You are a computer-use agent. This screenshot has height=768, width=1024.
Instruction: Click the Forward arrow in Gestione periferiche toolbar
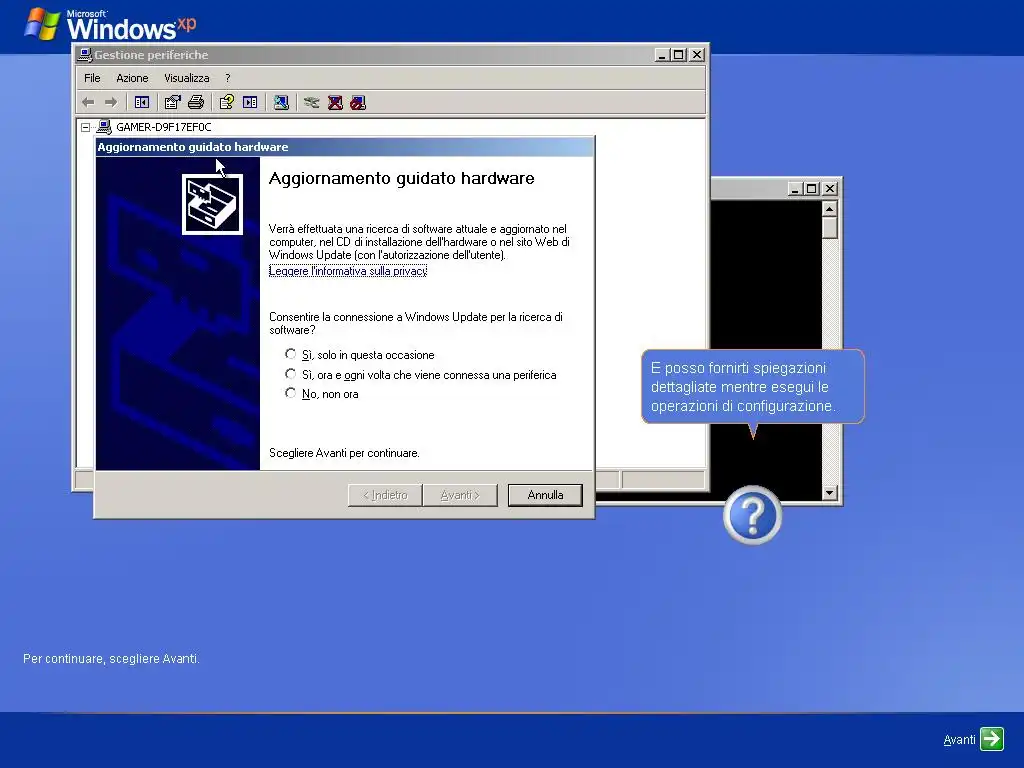[111, 103]
